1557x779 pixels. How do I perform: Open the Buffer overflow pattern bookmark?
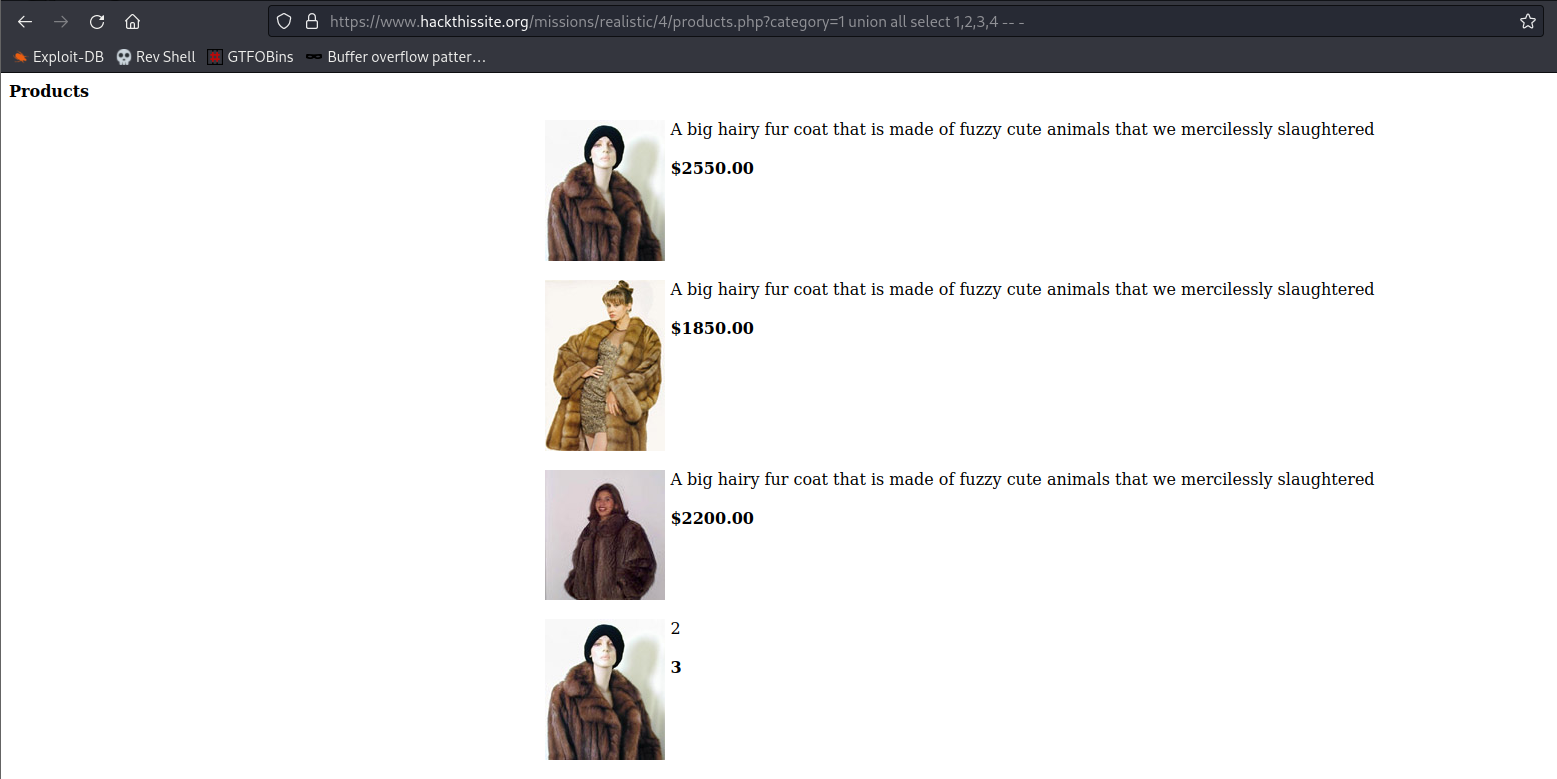(396, 57)
